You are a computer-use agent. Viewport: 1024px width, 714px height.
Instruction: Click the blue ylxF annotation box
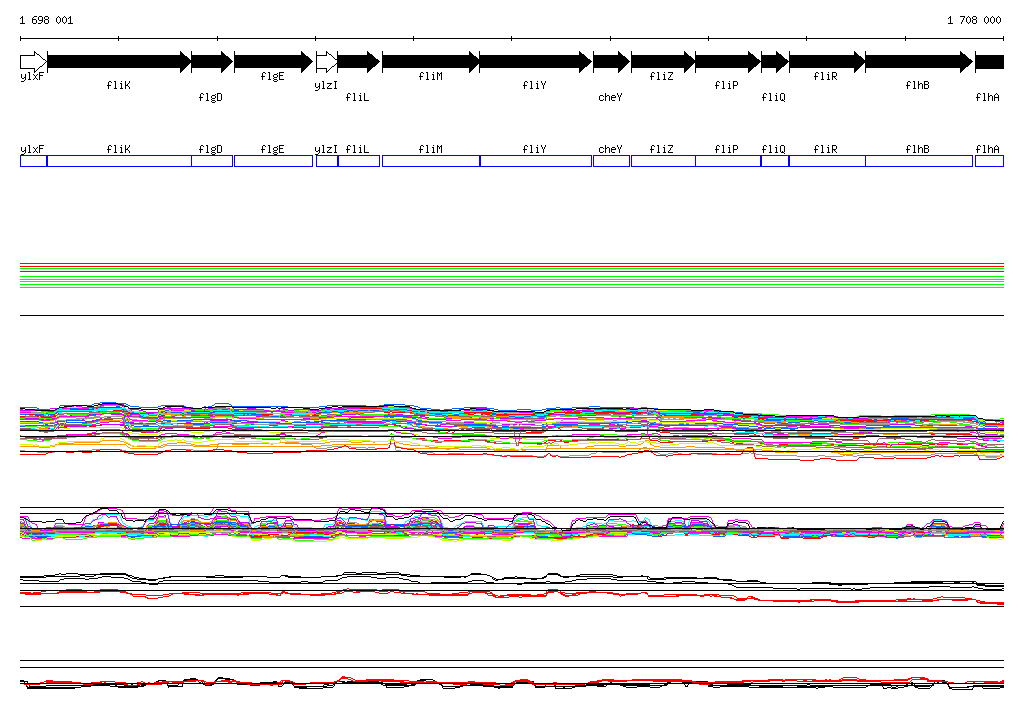[x=33, y=161]
